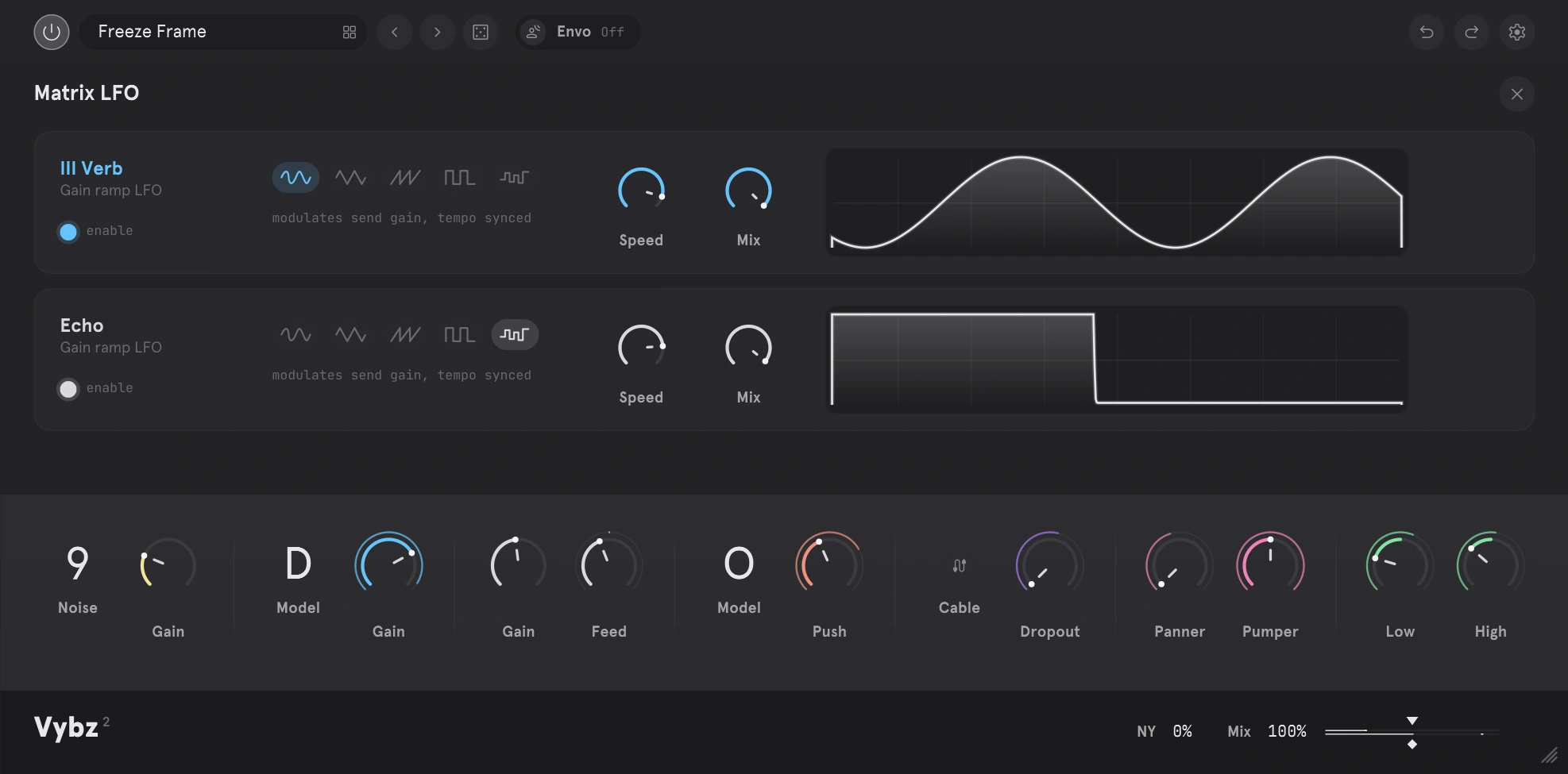This screenshot has height=774, width=1568.
Task: Click the Ill Verb Mix knob
Action: (x=748, y=191)
